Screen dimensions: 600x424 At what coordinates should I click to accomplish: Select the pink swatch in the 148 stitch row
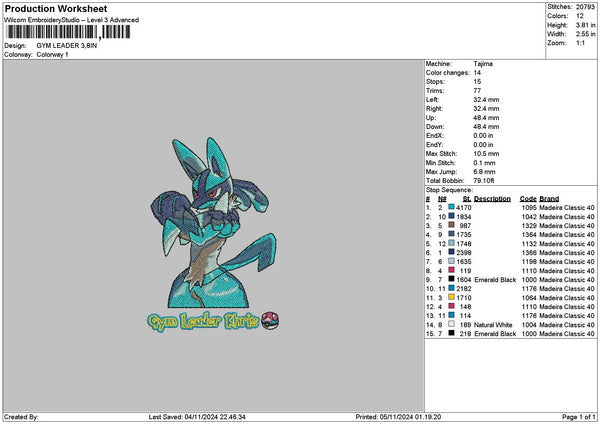tap(452, 306)
